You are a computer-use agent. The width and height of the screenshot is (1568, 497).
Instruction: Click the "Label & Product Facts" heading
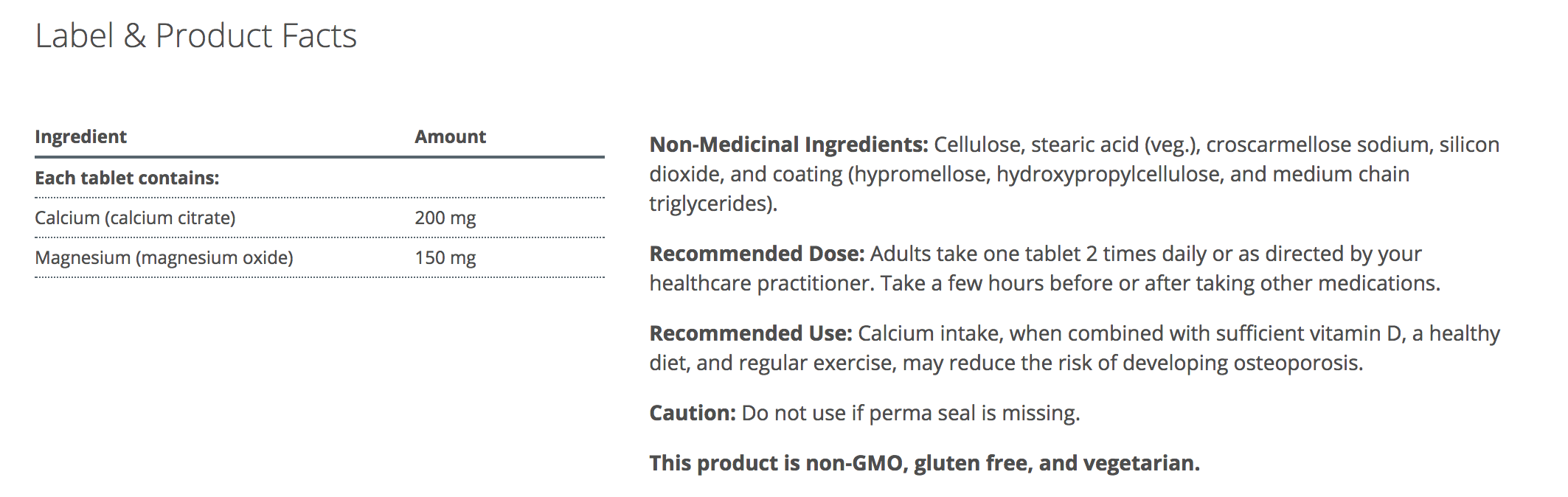click(x=195, y=35)
